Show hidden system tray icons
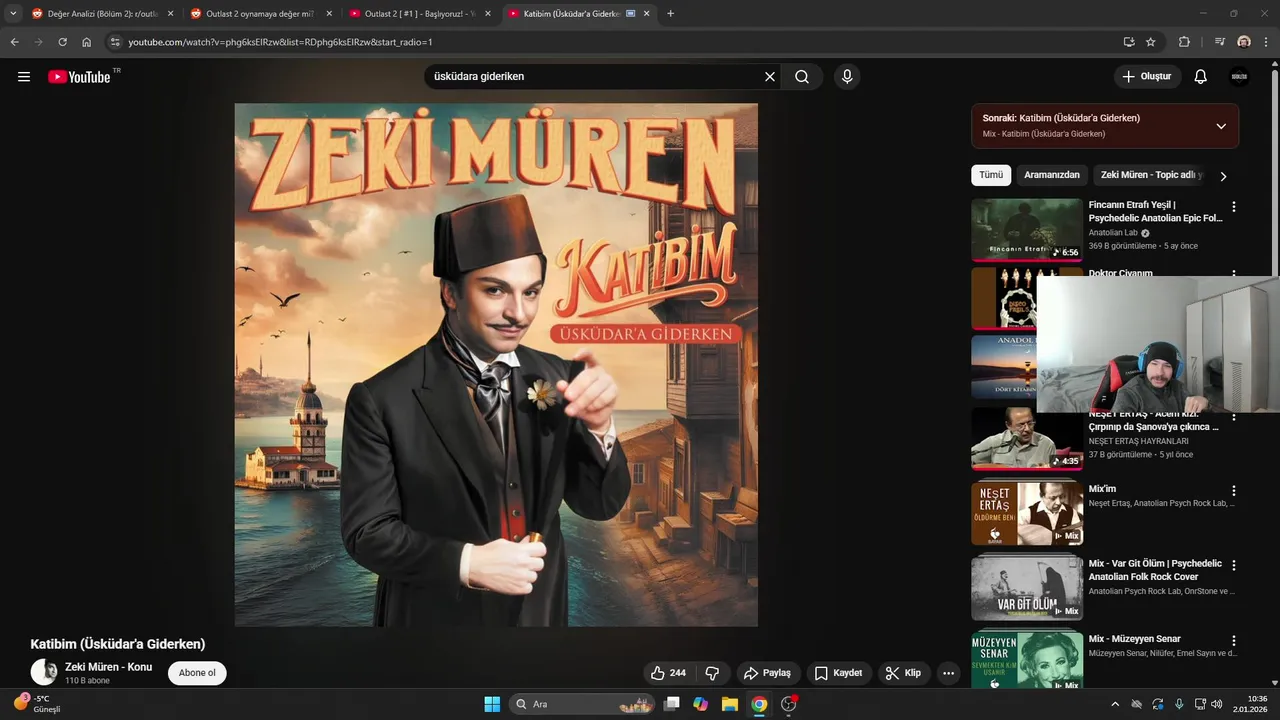 coord(1115,704)
